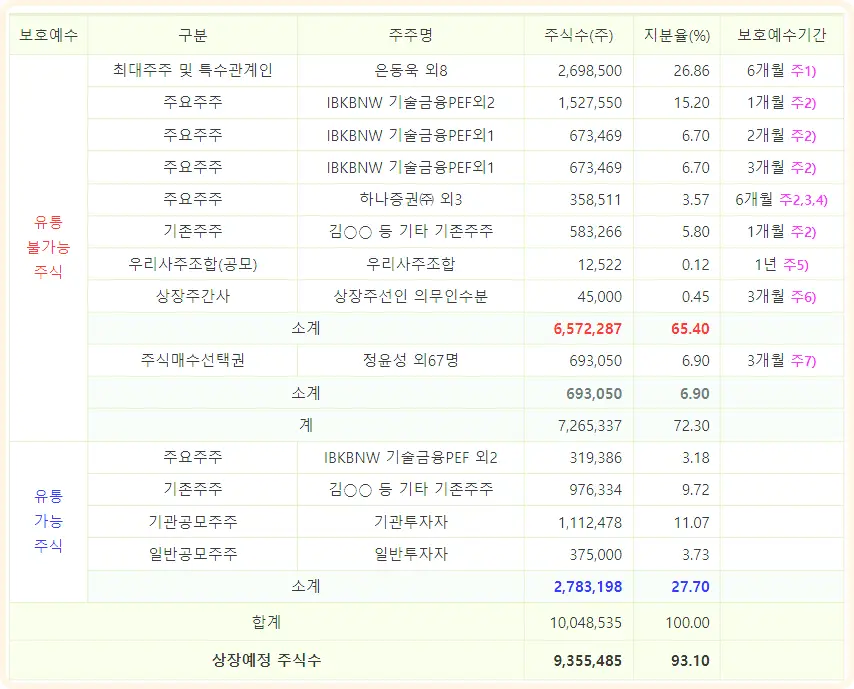Select the 정윤성 외67명 stock option holder

(411, 358)
